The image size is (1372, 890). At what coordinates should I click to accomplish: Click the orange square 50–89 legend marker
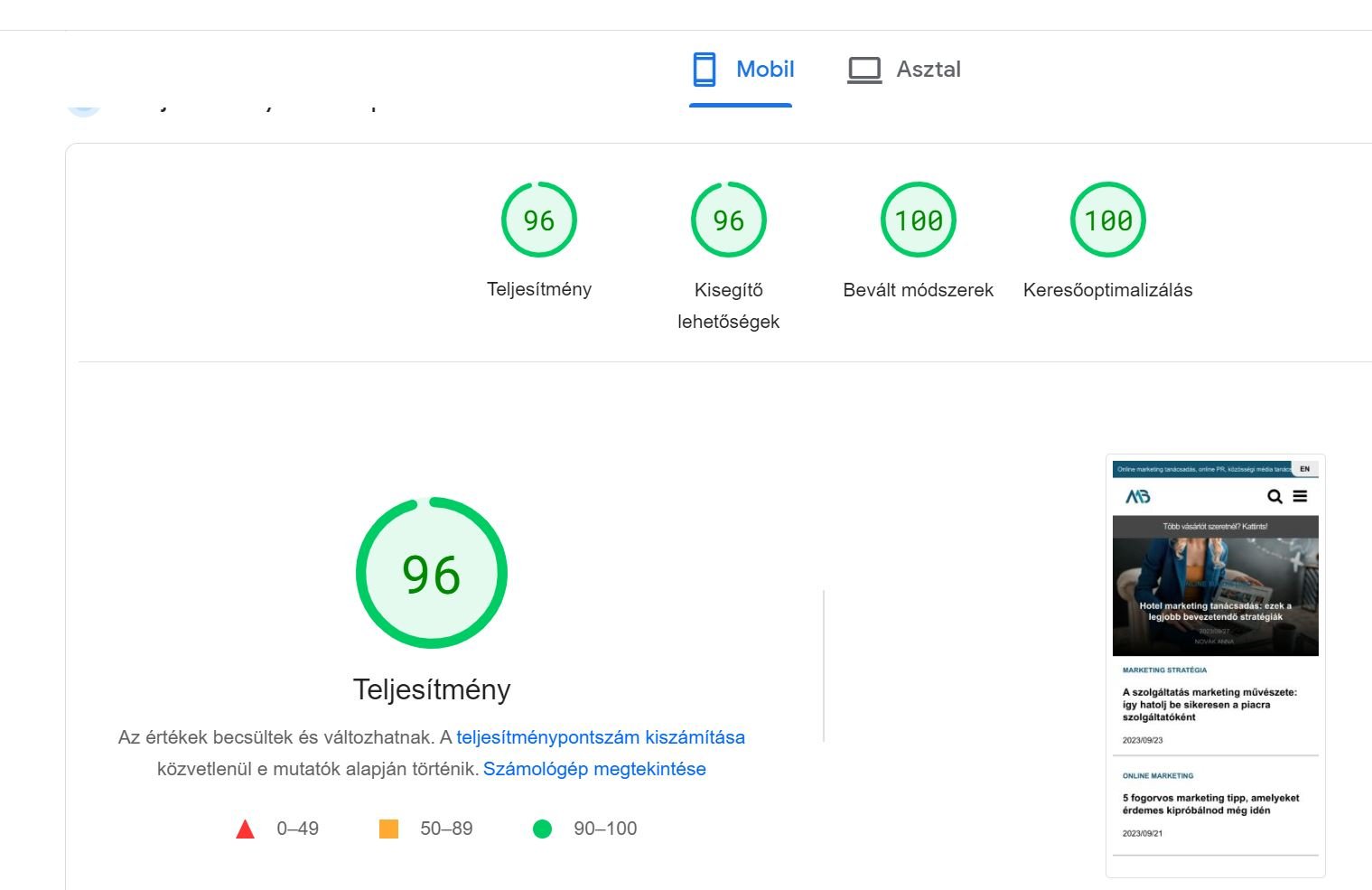(388, 829)
